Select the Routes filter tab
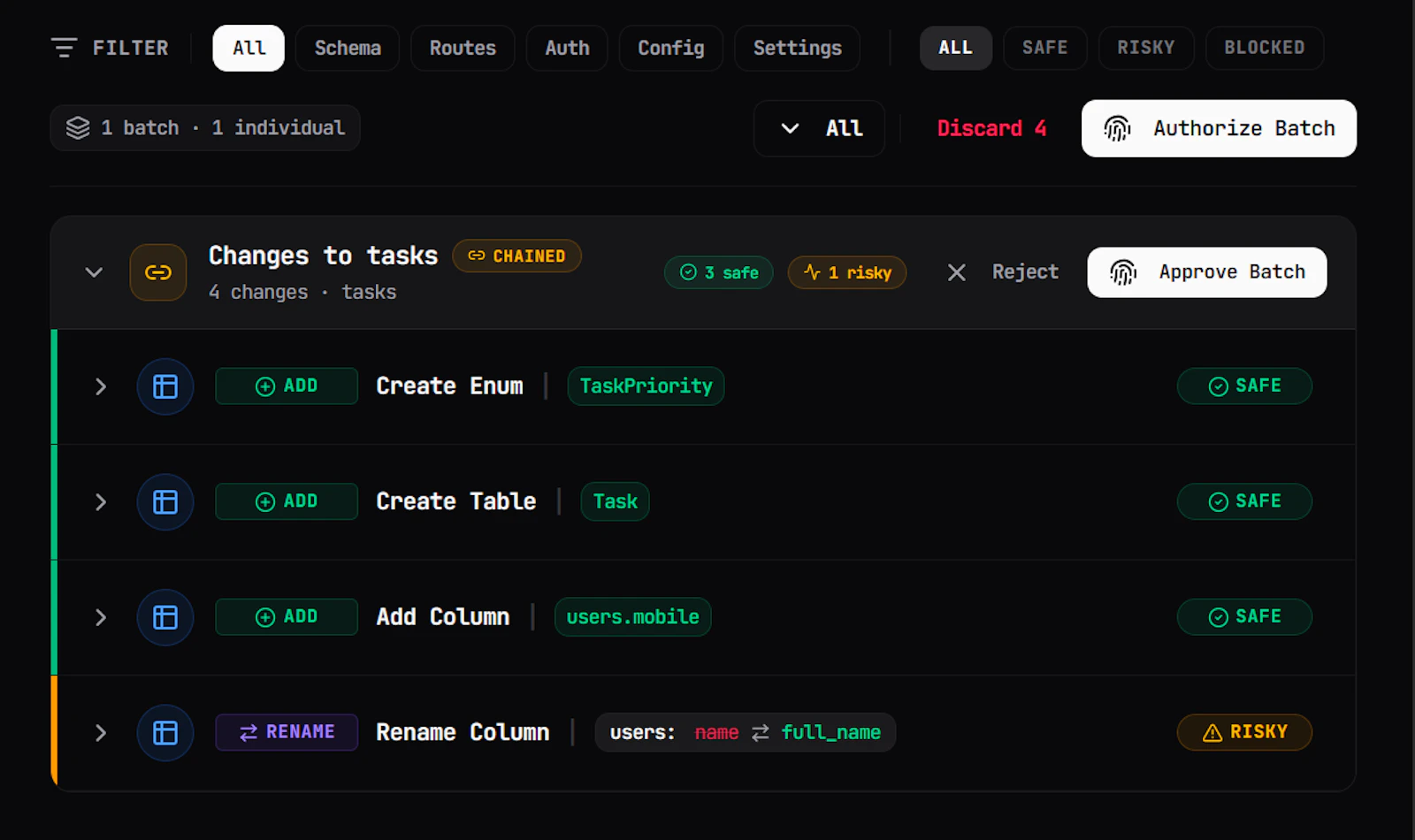 (x=463, y=48)
